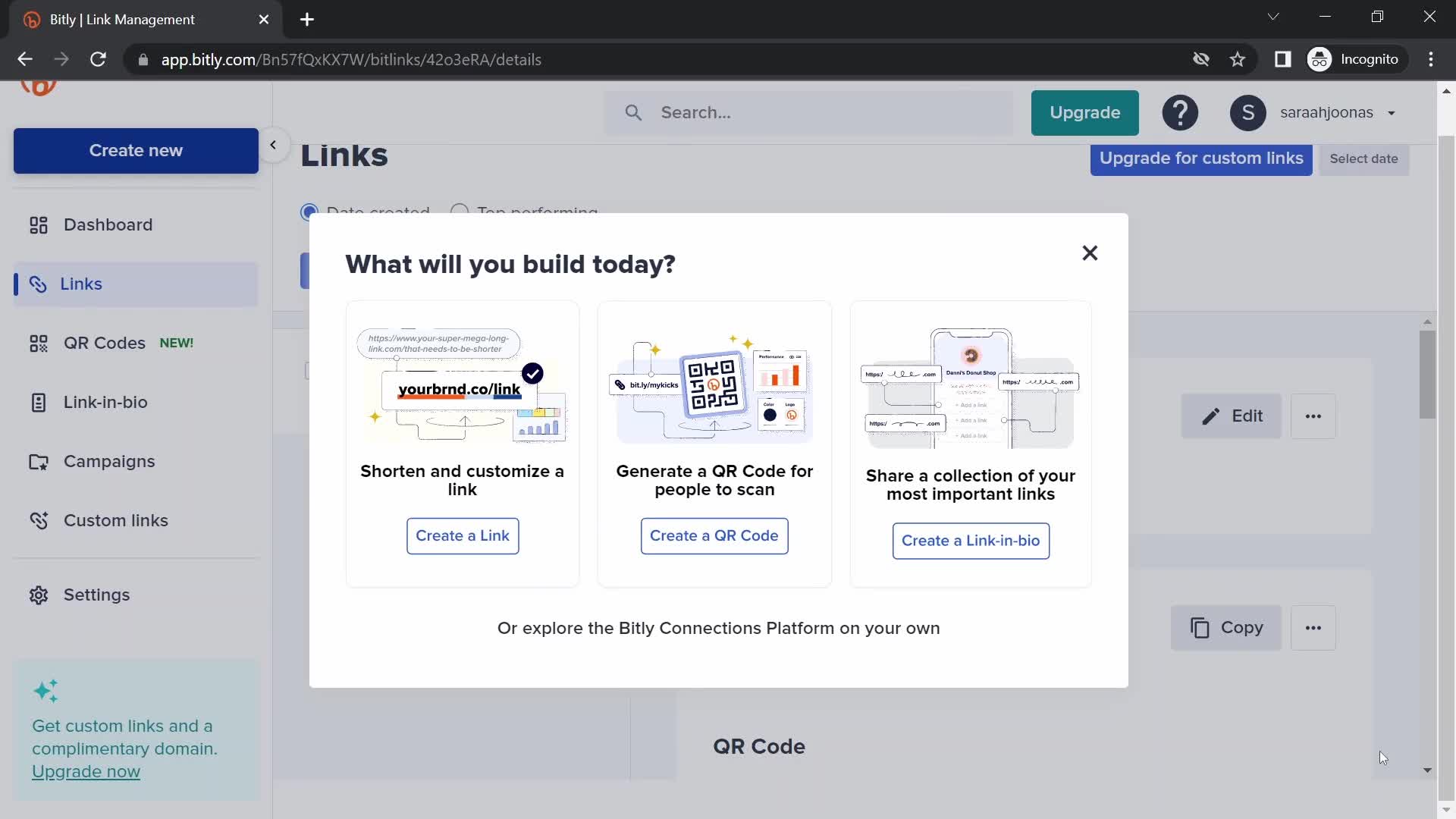Screen dimensions: 1456x819
Task: Click the Settings gear sidebar icon
Action: click(x=39, y=594)
